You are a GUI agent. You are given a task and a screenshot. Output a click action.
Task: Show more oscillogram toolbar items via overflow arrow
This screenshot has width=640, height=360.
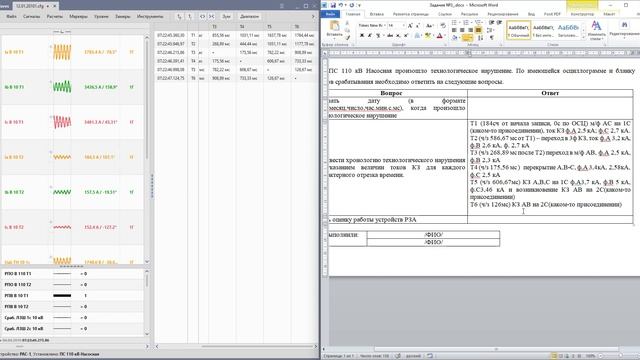(x=313, y=16)
